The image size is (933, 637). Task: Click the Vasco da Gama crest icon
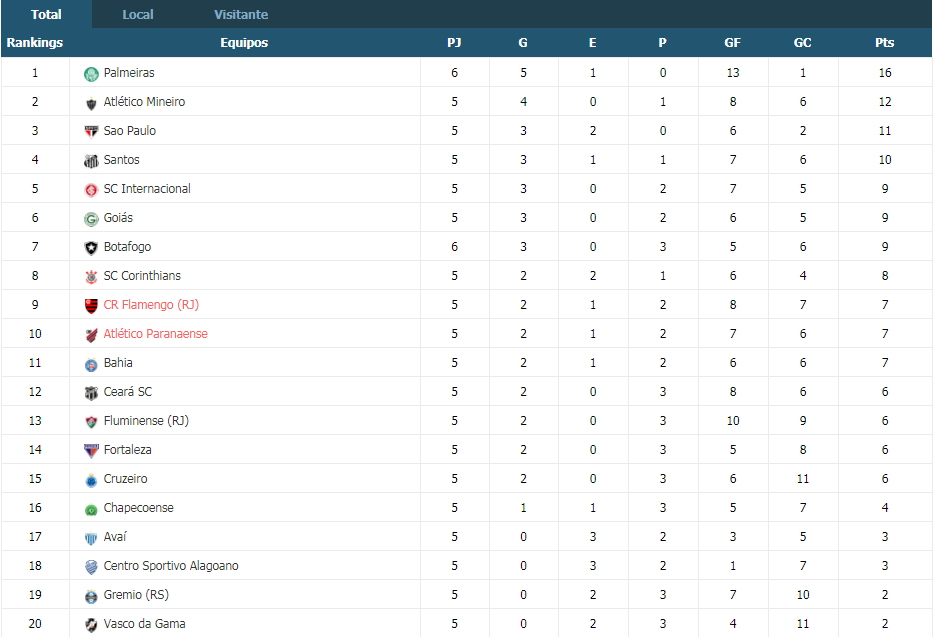click(x=91, y=625)
